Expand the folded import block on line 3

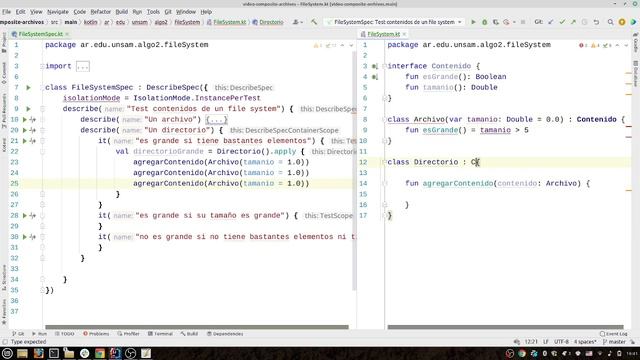pos(82,66)
